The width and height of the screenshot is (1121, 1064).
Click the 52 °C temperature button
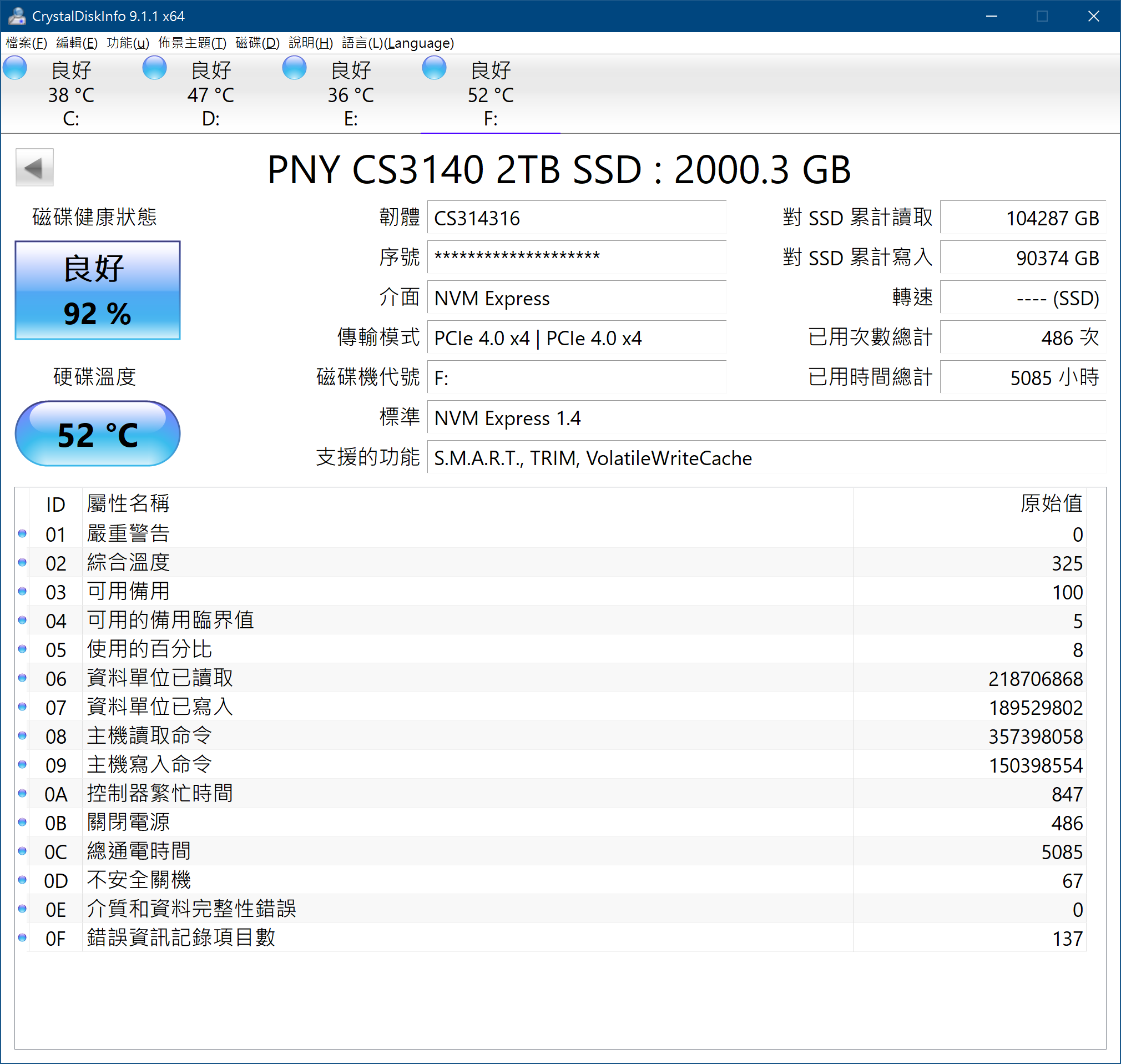pos(98,435)
